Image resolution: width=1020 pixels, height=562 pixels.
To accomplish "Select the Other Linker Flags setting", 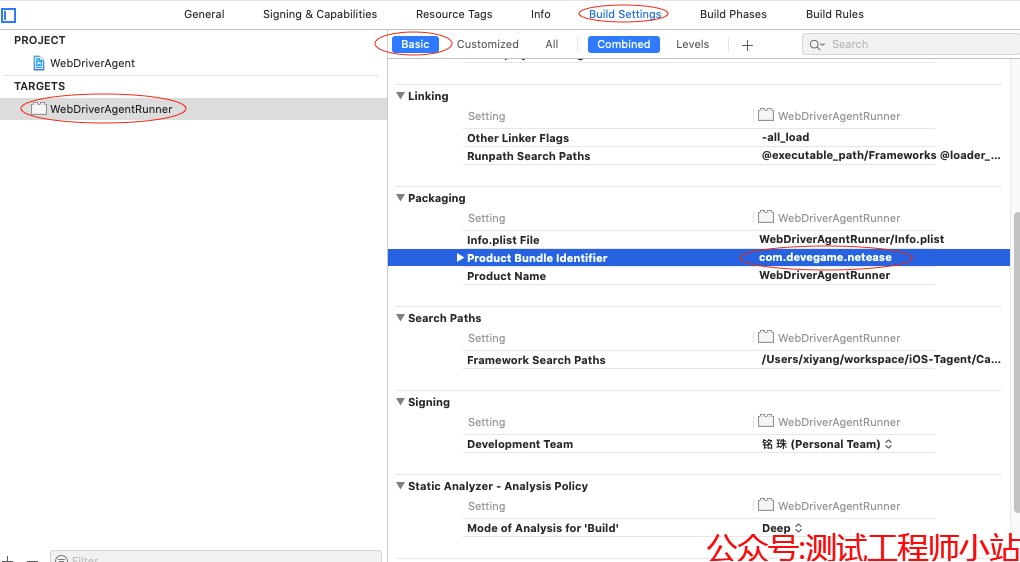I will coord(518,138).
